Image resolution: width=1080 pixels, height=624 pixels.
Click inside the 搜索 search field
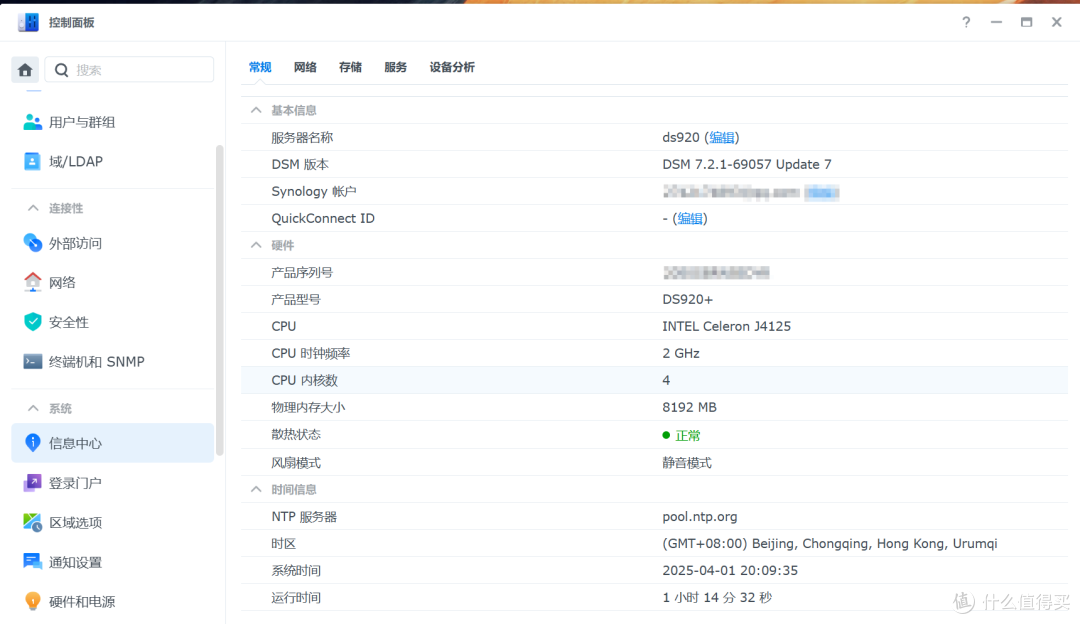130,69
